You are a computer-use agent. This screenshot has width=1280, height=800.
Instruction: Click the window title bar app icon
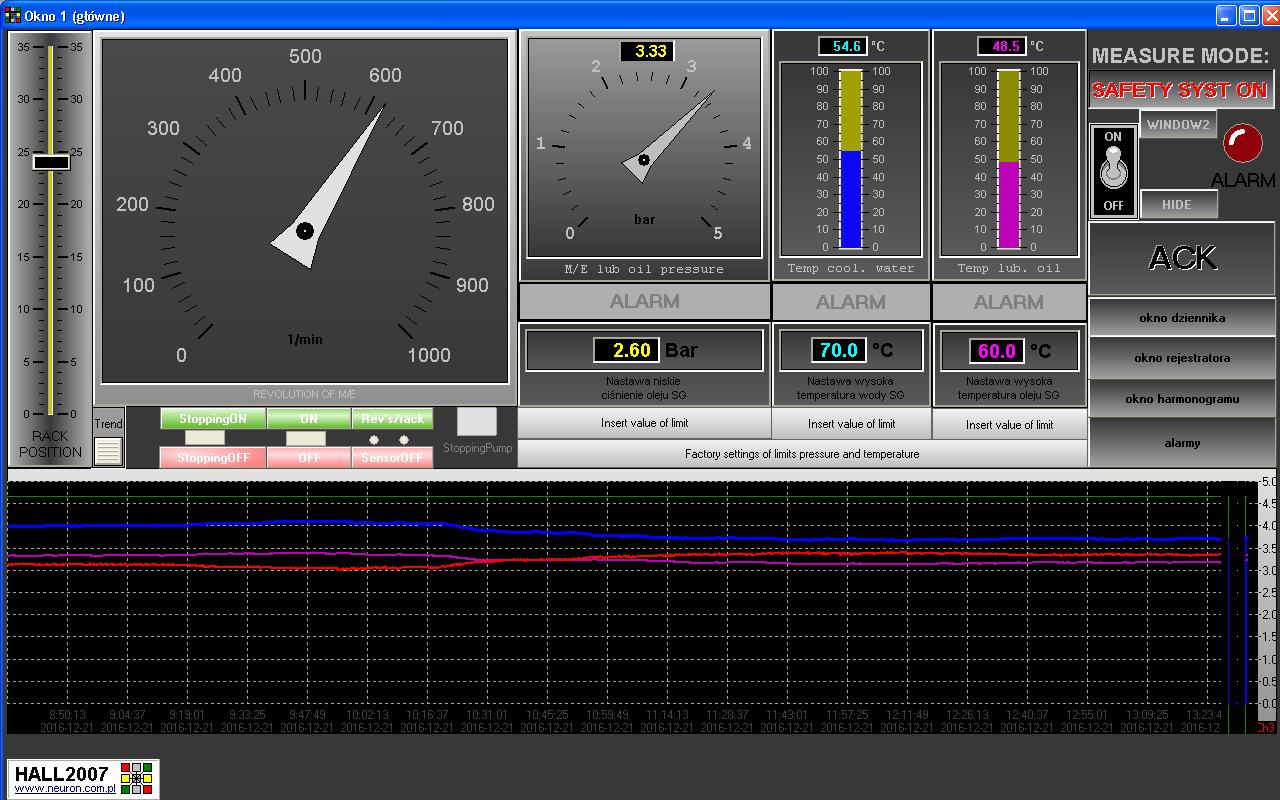click(x=13, y=15)
